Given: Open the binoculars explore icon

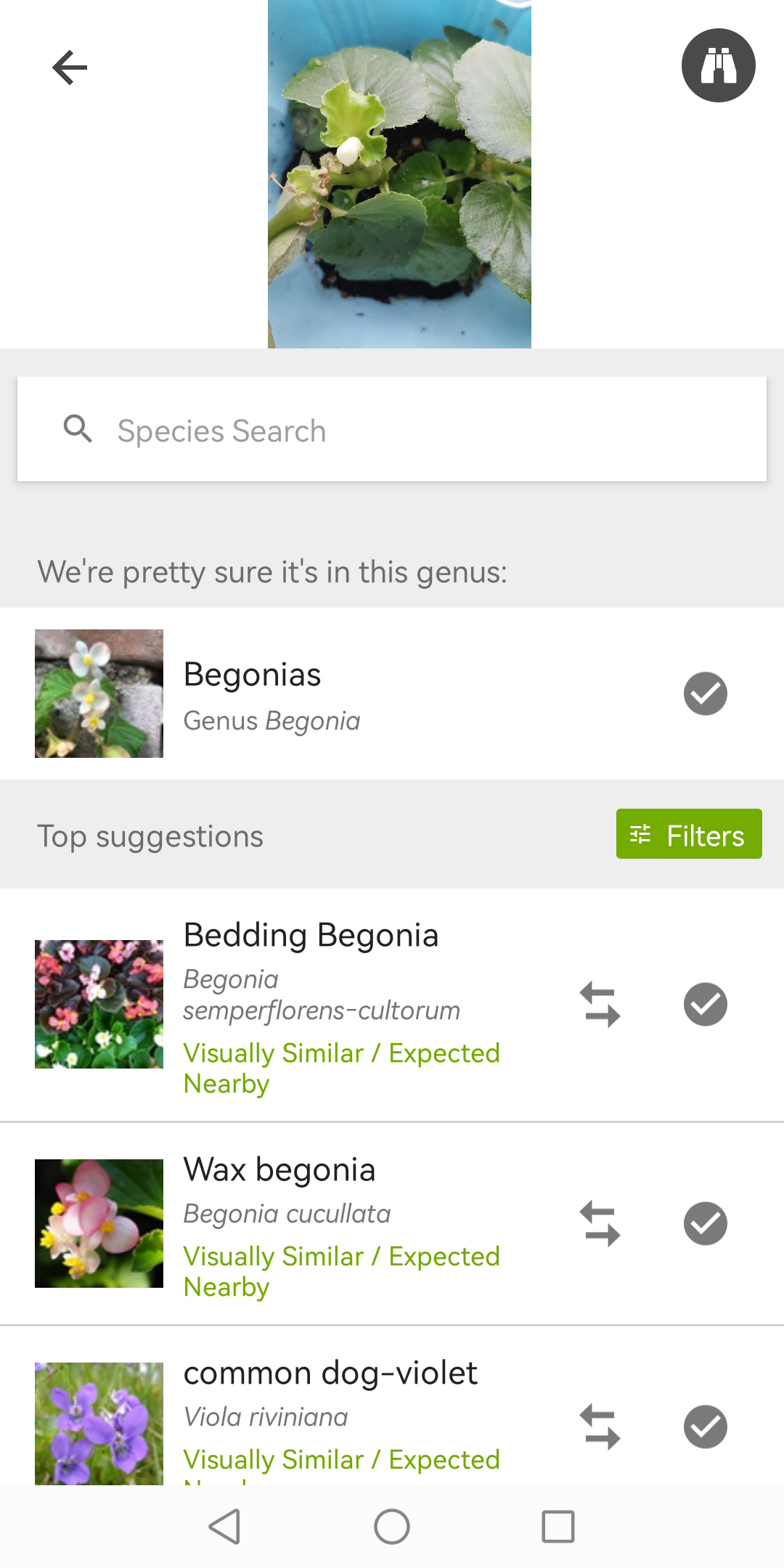Looking at the screenshot, I should 718,65.
